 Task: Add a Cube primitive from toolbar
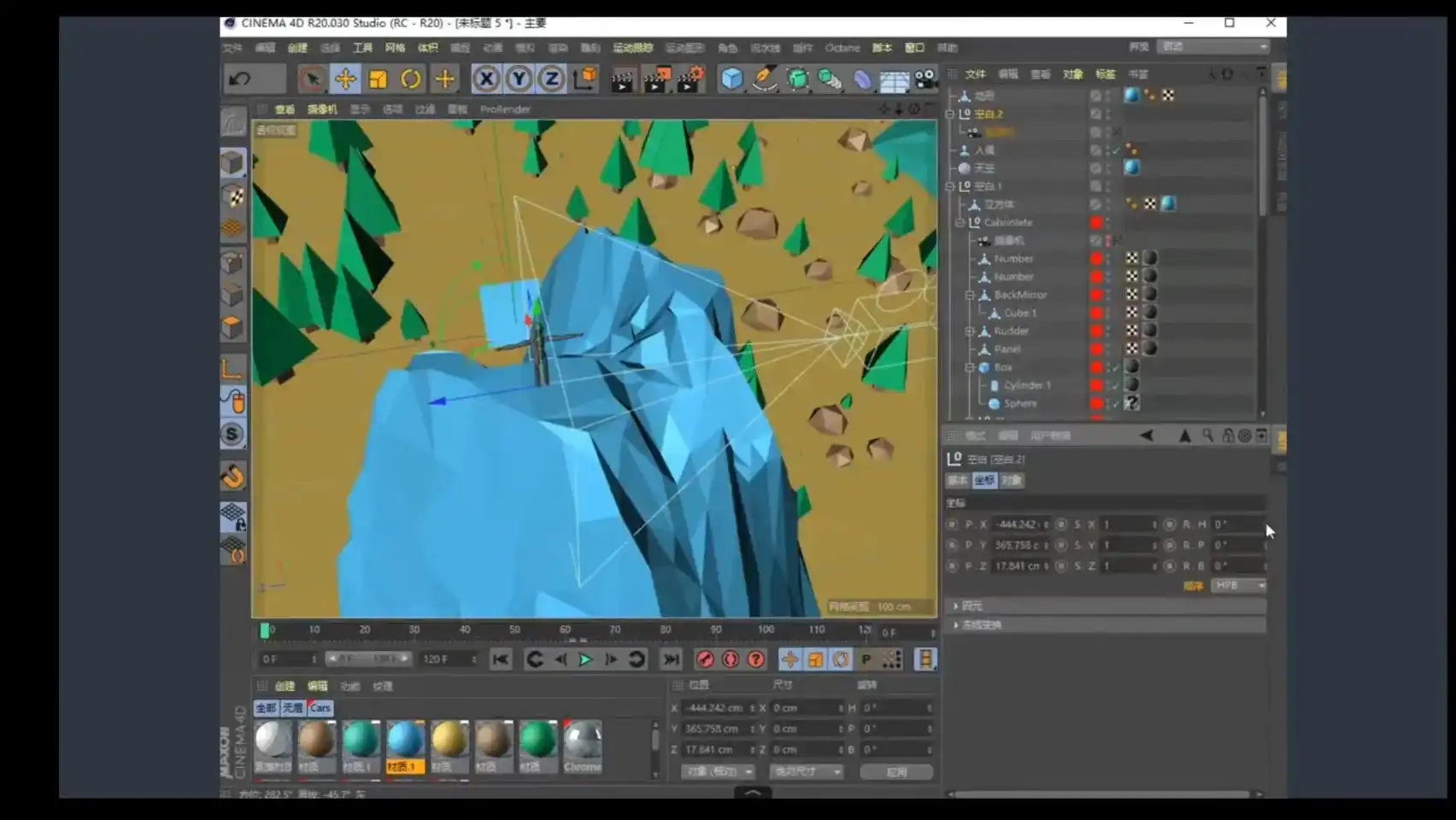tap(731, 79)
